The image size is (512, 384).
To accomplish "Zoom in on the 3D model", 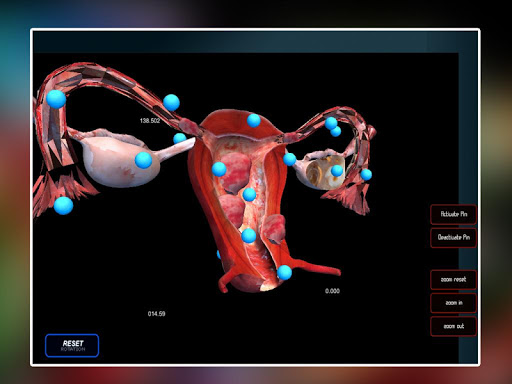I will 453,303.
